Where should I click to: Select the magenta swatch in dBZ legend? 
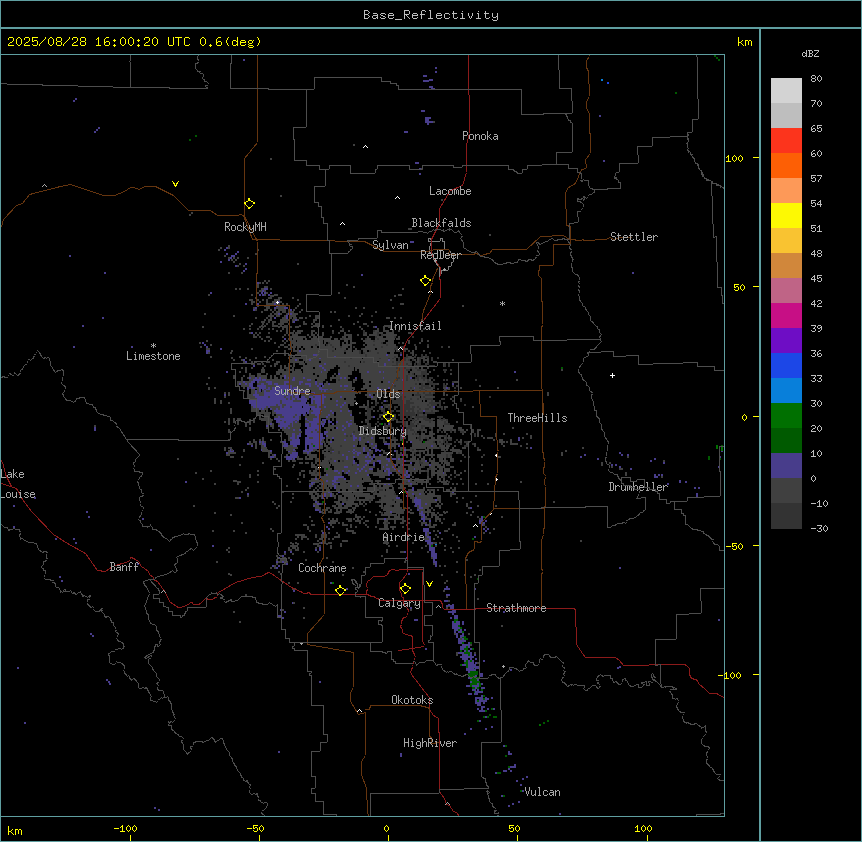(786, 315)
